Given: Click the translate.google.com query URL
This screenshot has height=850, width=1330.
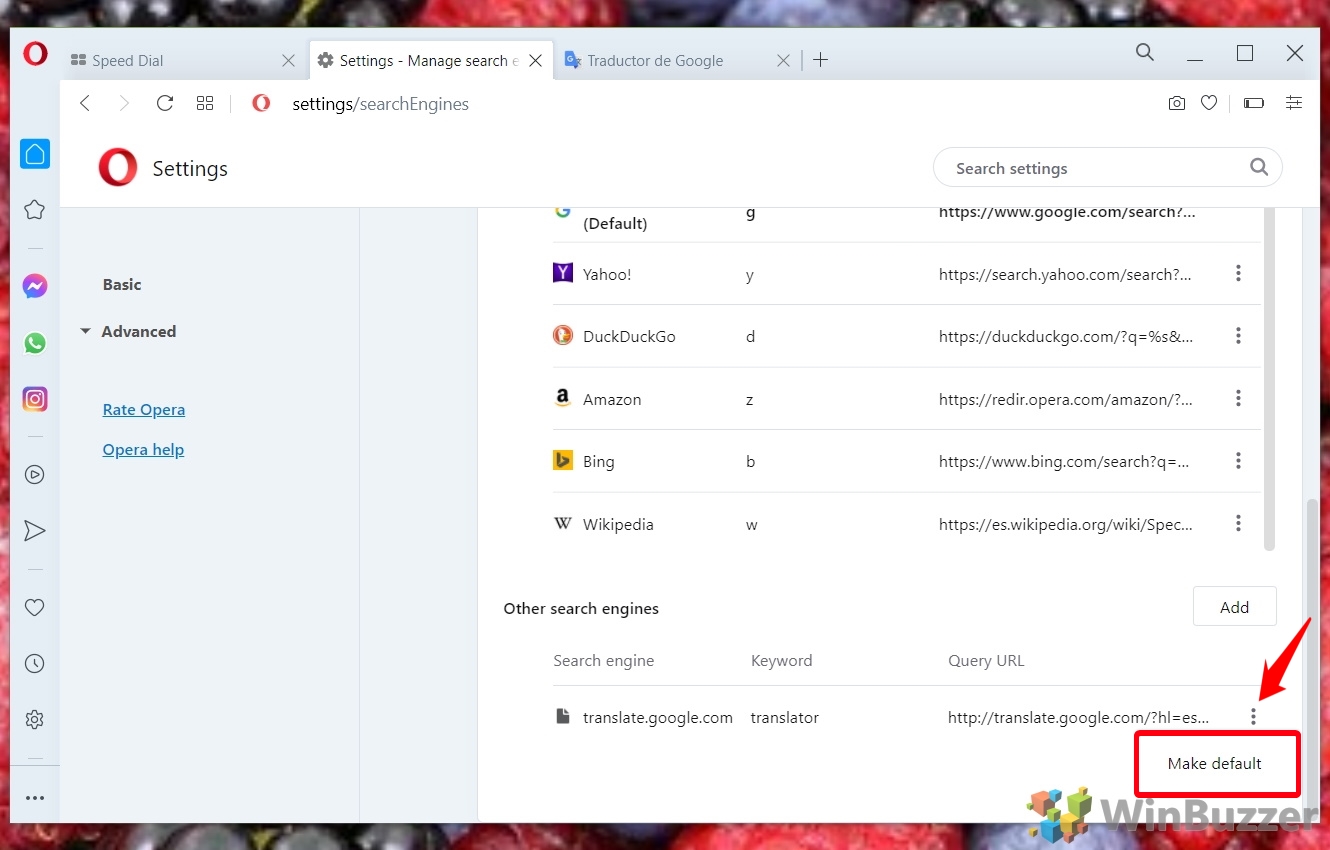Looking at the screenshot, I should tap(1078, 717).
